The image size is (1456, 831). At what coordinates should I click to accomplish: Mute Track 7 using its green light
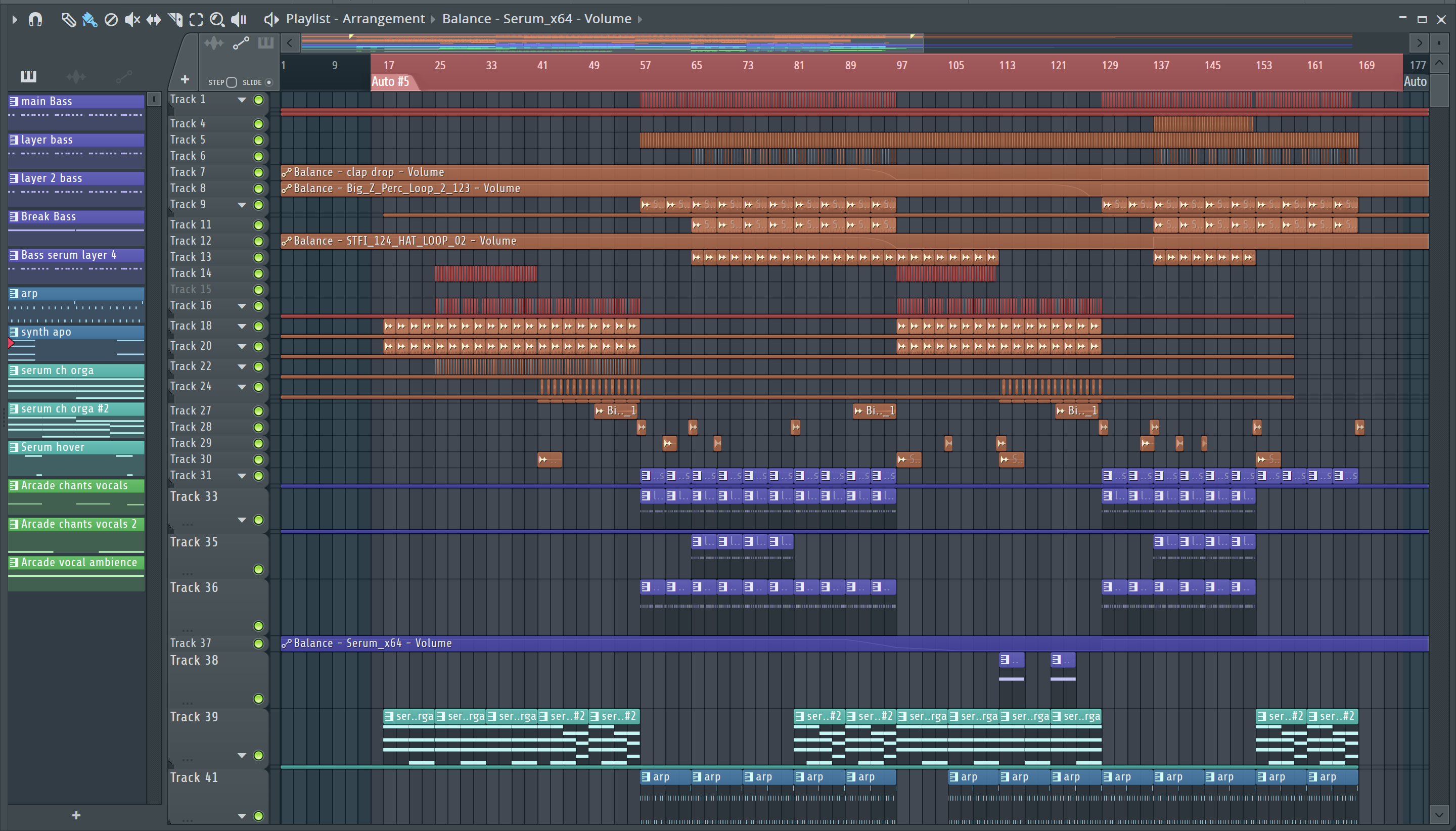pyautogui.click(x=258, y=172)
